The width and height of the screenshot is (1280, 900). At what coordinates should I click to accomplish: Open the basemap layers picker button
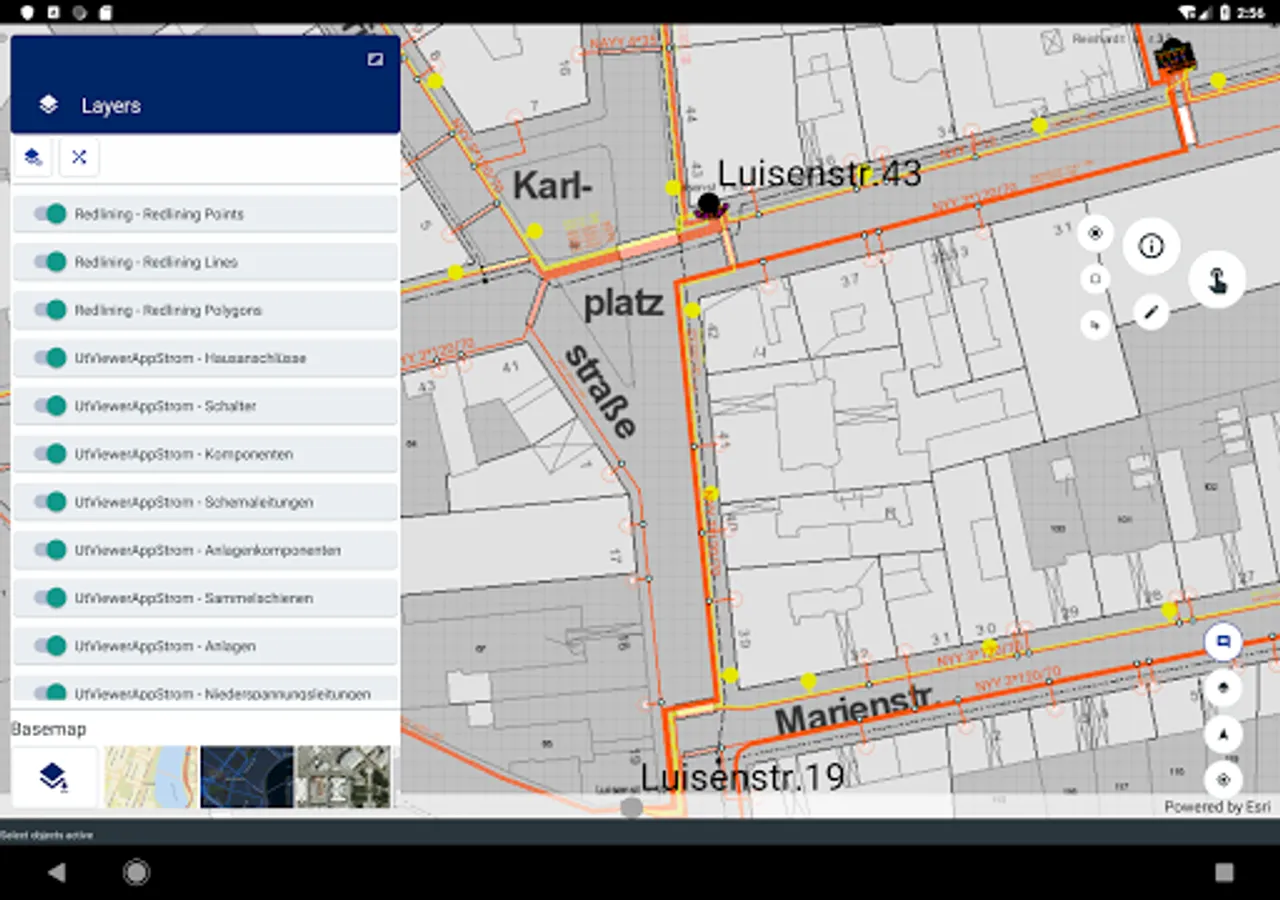(x=54, y=776)
